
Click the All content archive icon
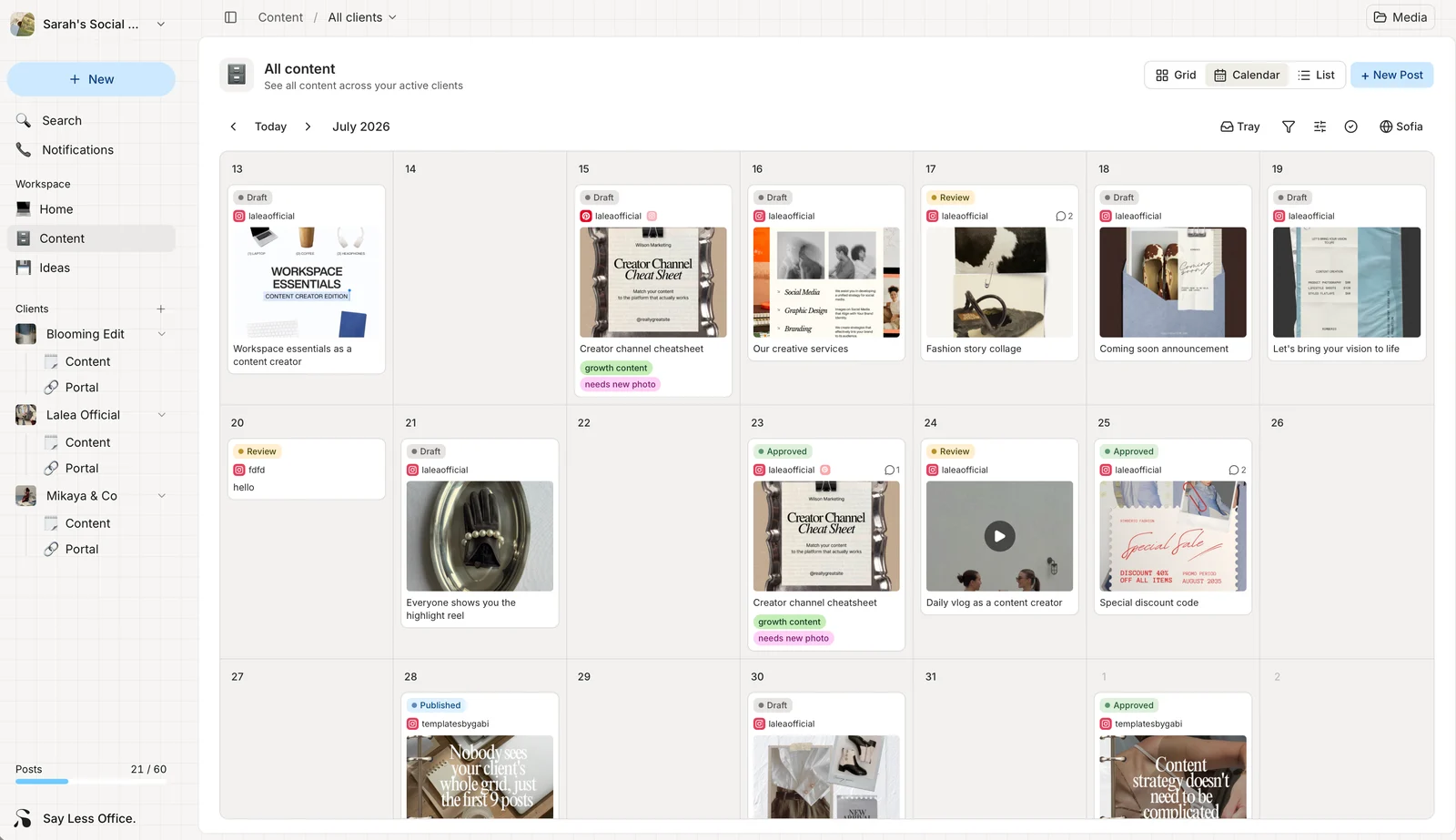[x=237, y=75]
